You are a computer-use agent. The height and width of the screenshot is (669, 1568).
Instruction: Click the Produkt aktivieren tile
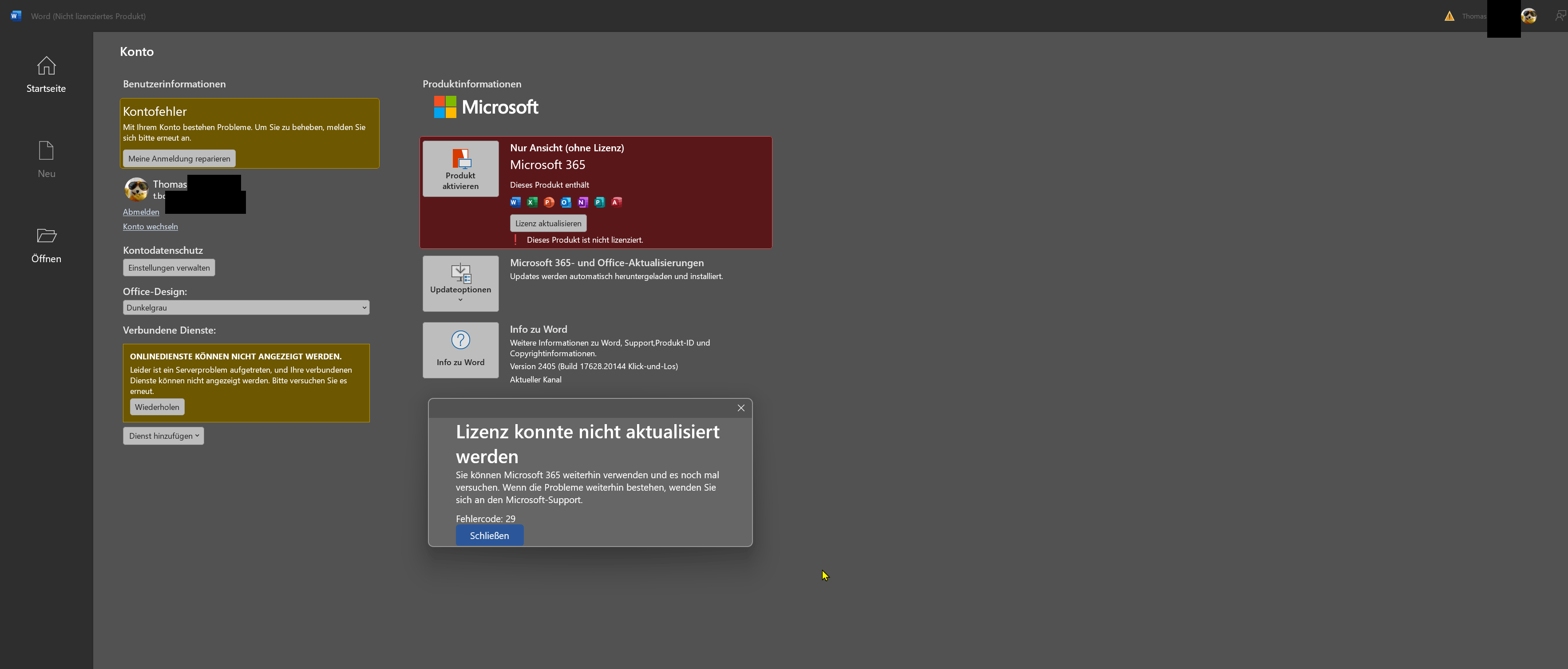(x=460, y=169)
